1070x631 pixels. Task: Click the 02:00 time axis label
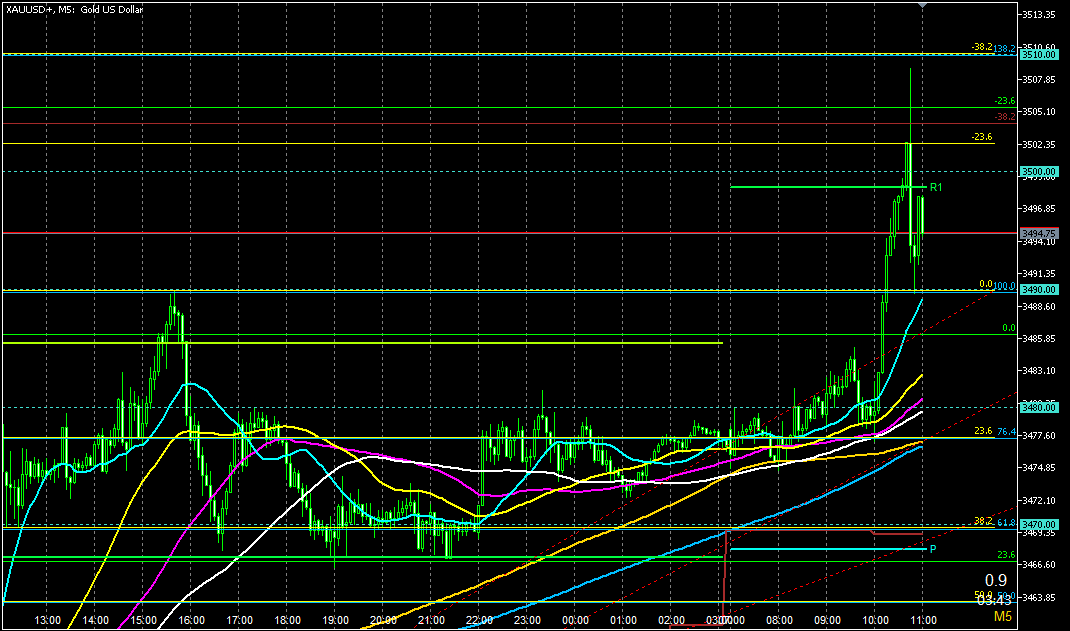[671, 620]
